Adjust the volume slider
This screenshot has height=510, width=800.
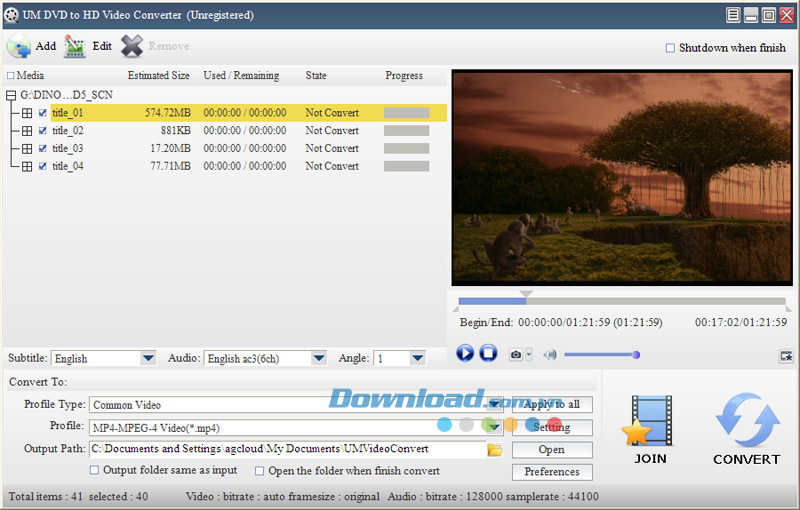[602, 354]
